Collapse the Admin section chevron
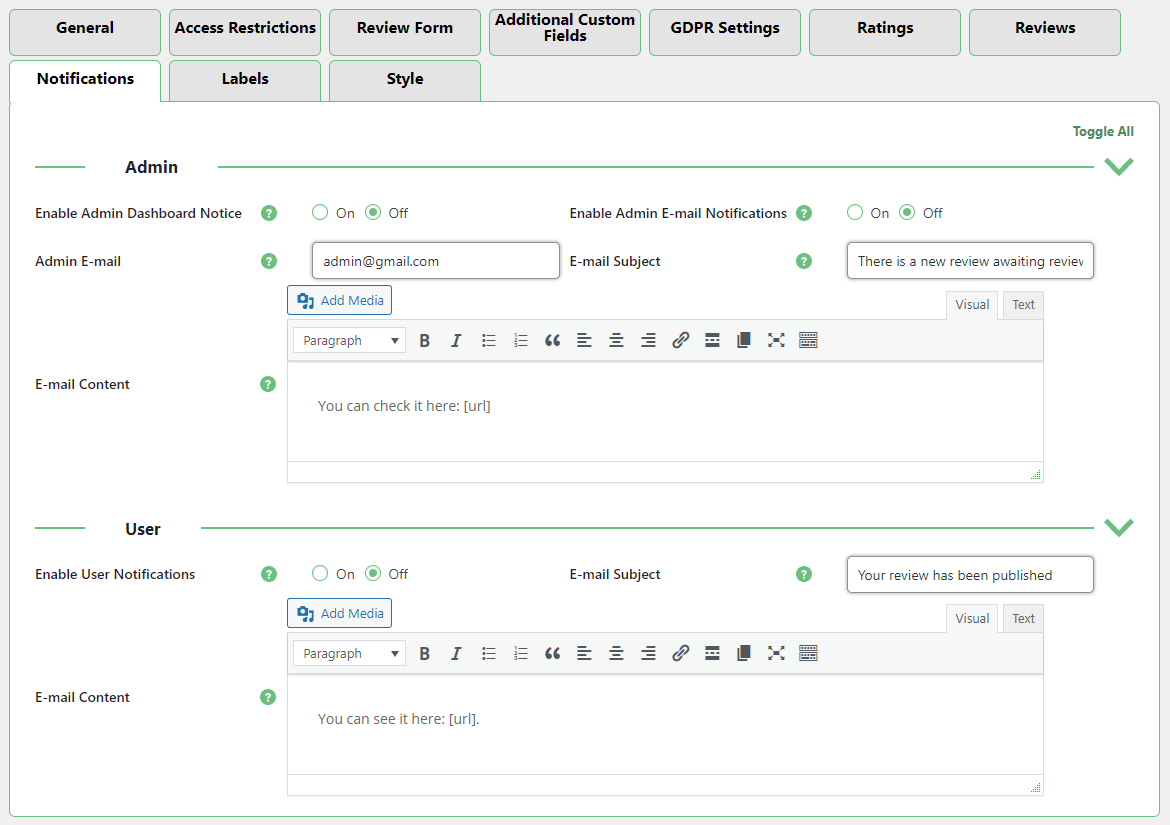This screenshot has height=825, width=1170. tap(1119, 166)
